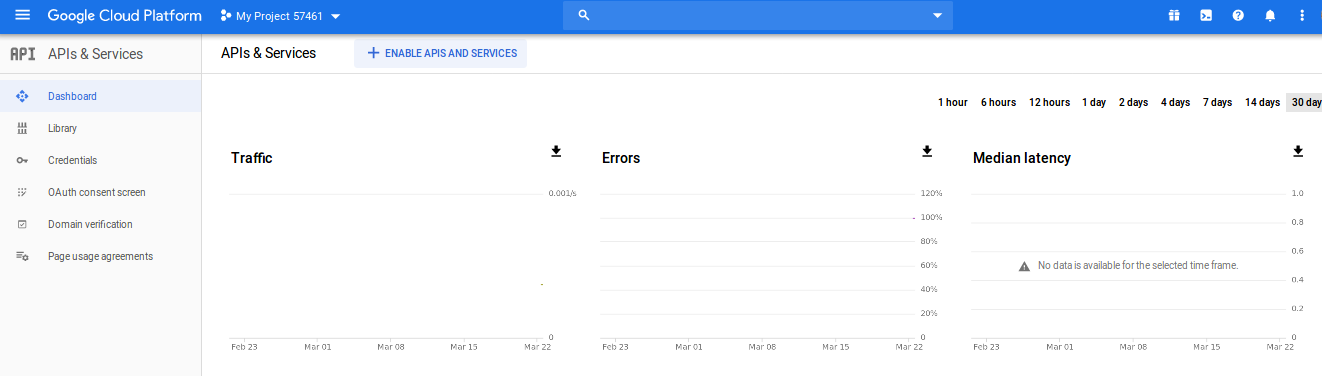Image resolution: width=1322 pixels, height=376 pixels.
Task: Open OAuth consent screen page
Action: tap(100, 192)
